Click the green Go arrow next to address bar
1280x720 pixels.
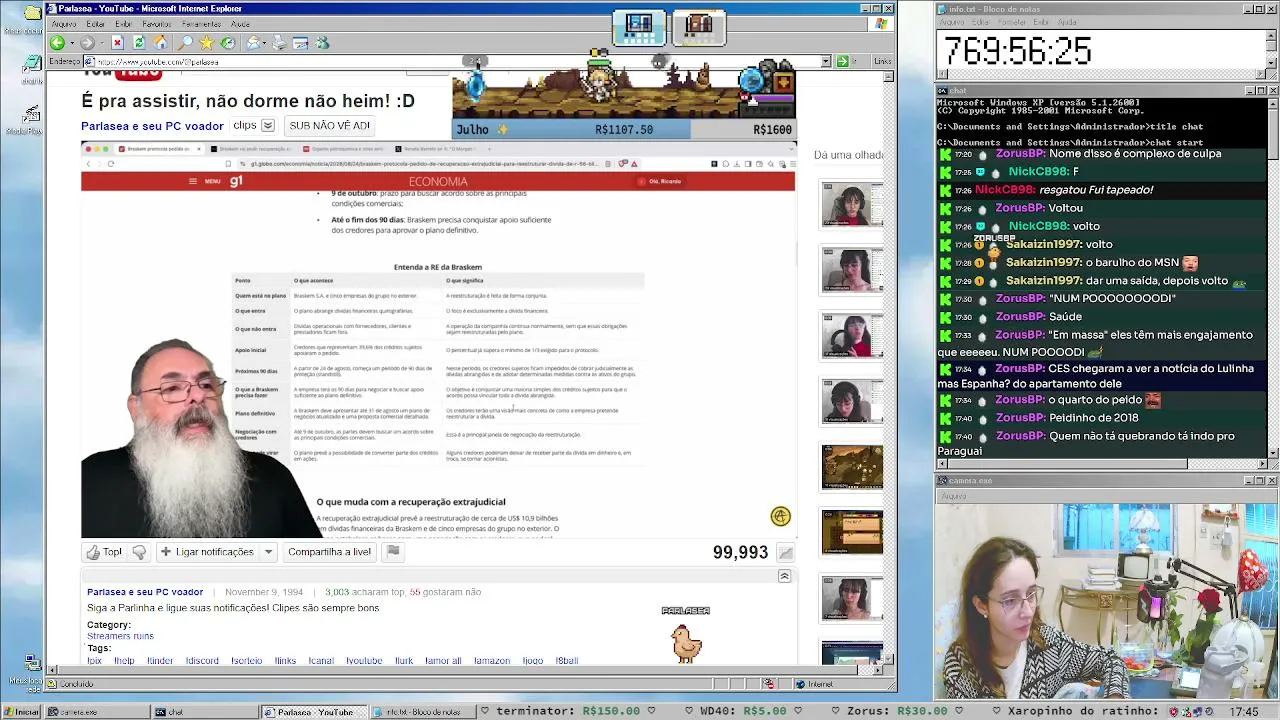click(x=842, y=61)
